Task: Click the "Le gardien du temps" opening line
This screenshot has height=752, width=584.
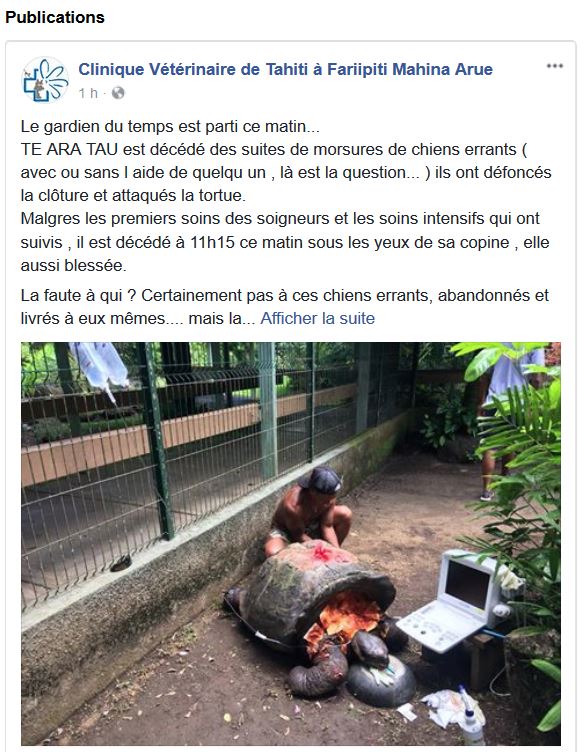Action: click(170, 127)
